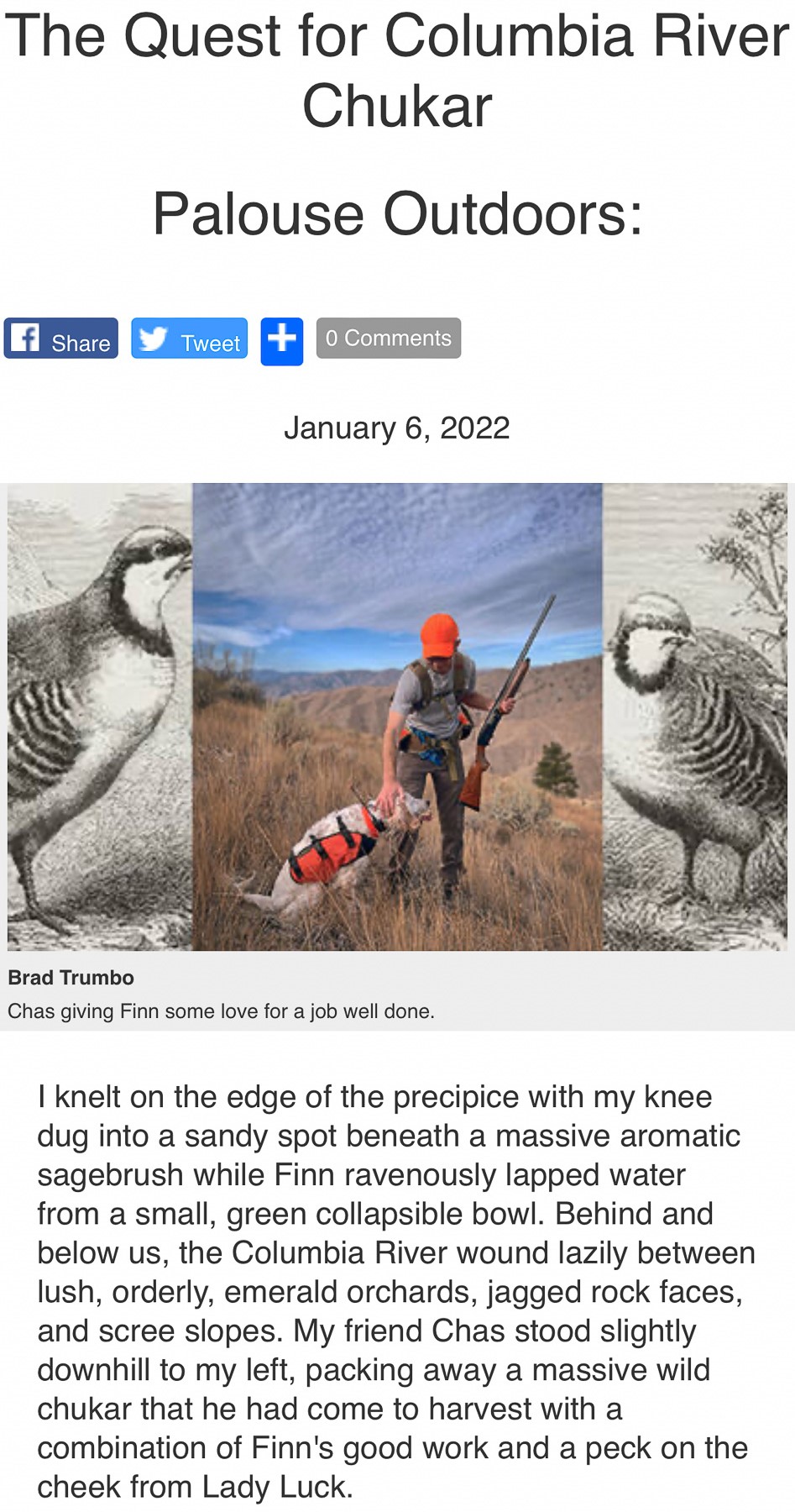Click the article headline about Columbia River Chukar
The height and width of the screenshot is (1512, 795).
pos(397,71)
